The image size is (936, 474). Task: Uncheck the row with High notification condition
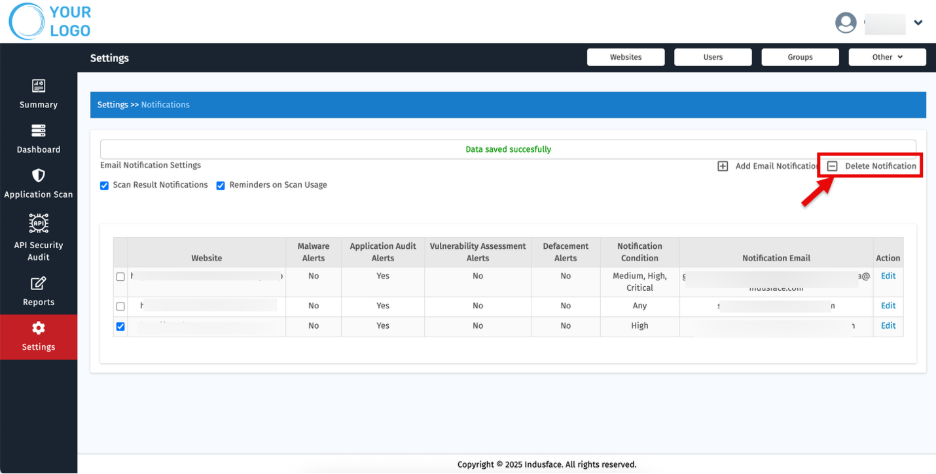(x=121, y=327)
